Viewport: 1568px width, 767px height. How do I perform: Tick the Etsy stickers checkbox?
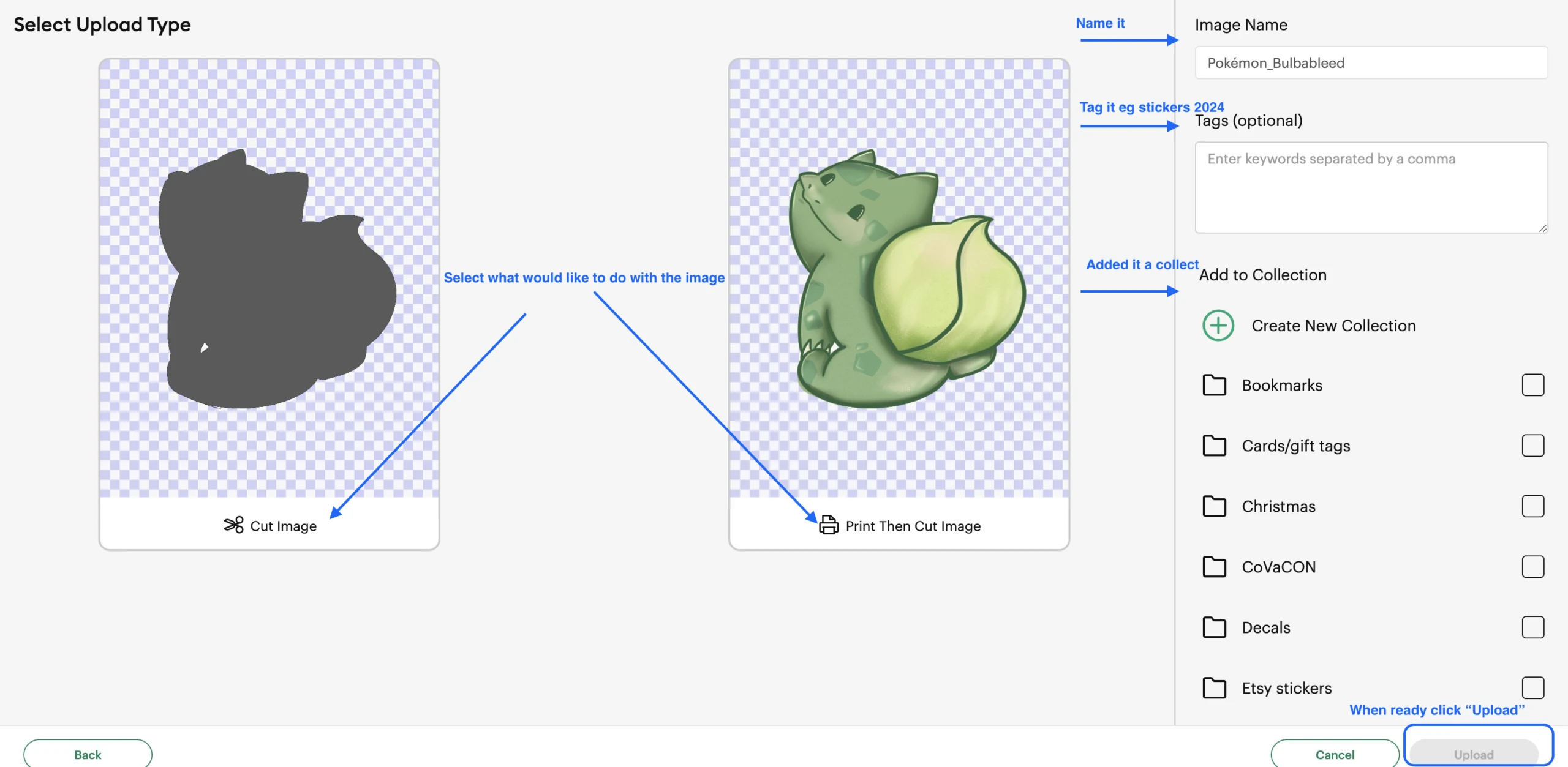point(1532,688)
